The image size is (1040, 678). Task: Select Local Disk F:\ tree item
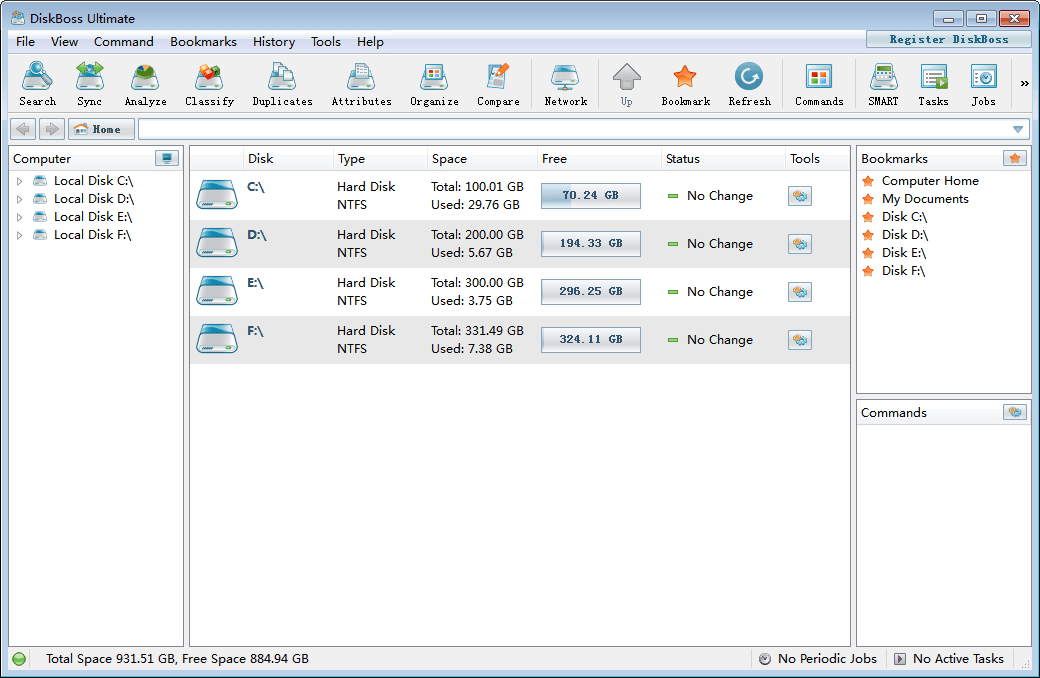tap(92, 234)
